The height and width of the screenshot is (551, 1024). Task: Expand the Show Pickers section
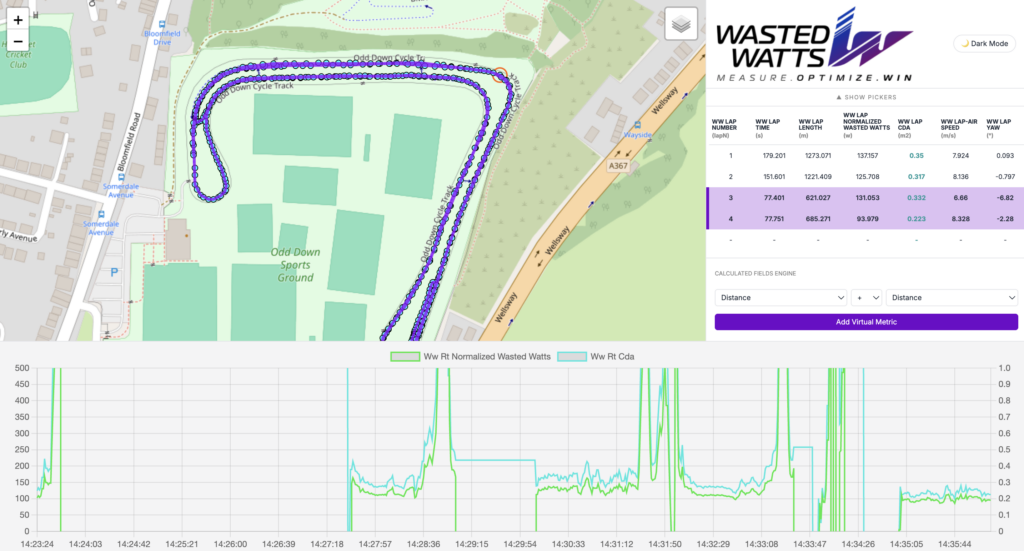[x=866, y=97]
